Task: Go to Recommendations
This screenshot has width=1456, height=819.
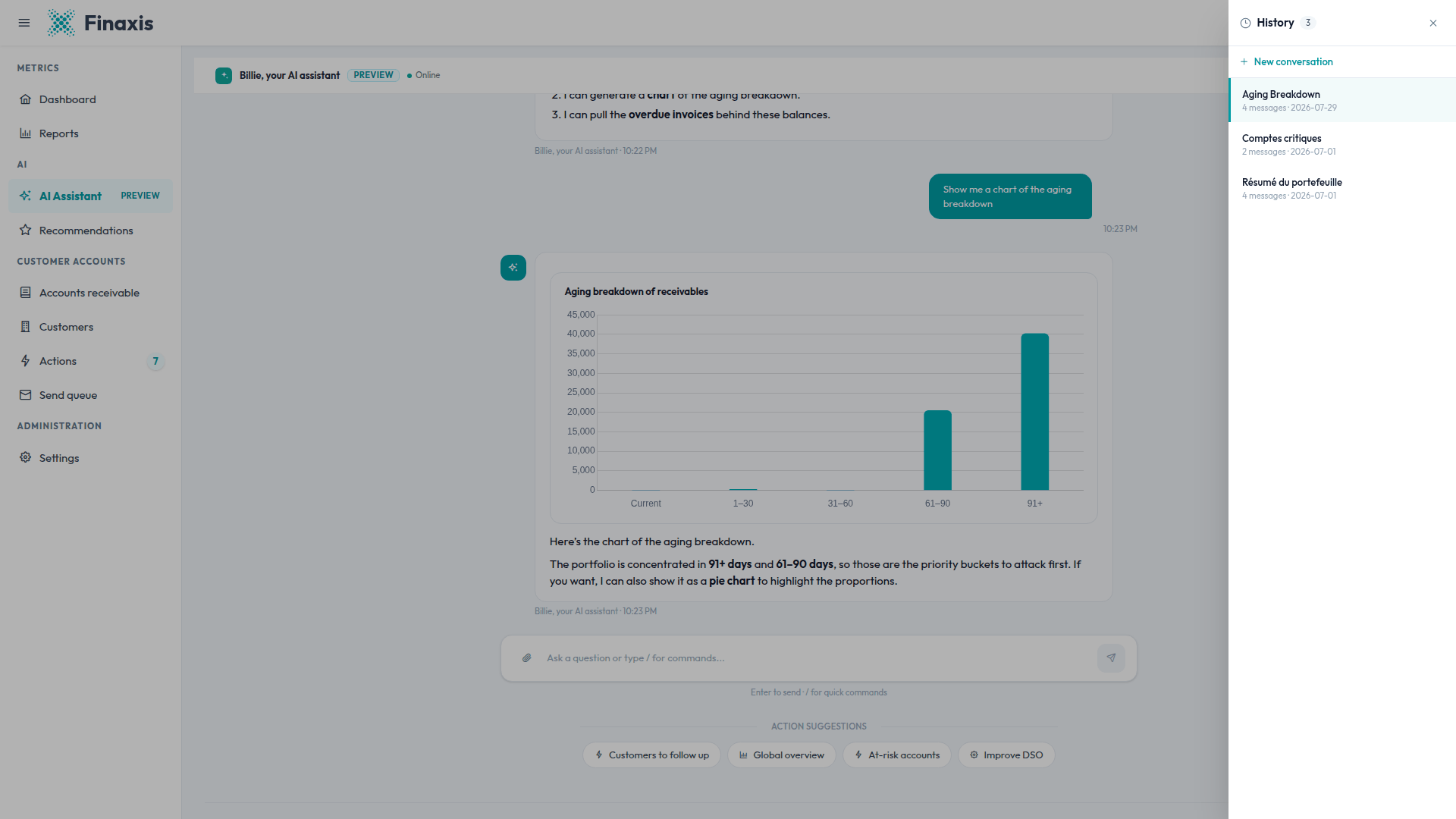Action: [91, 230]
